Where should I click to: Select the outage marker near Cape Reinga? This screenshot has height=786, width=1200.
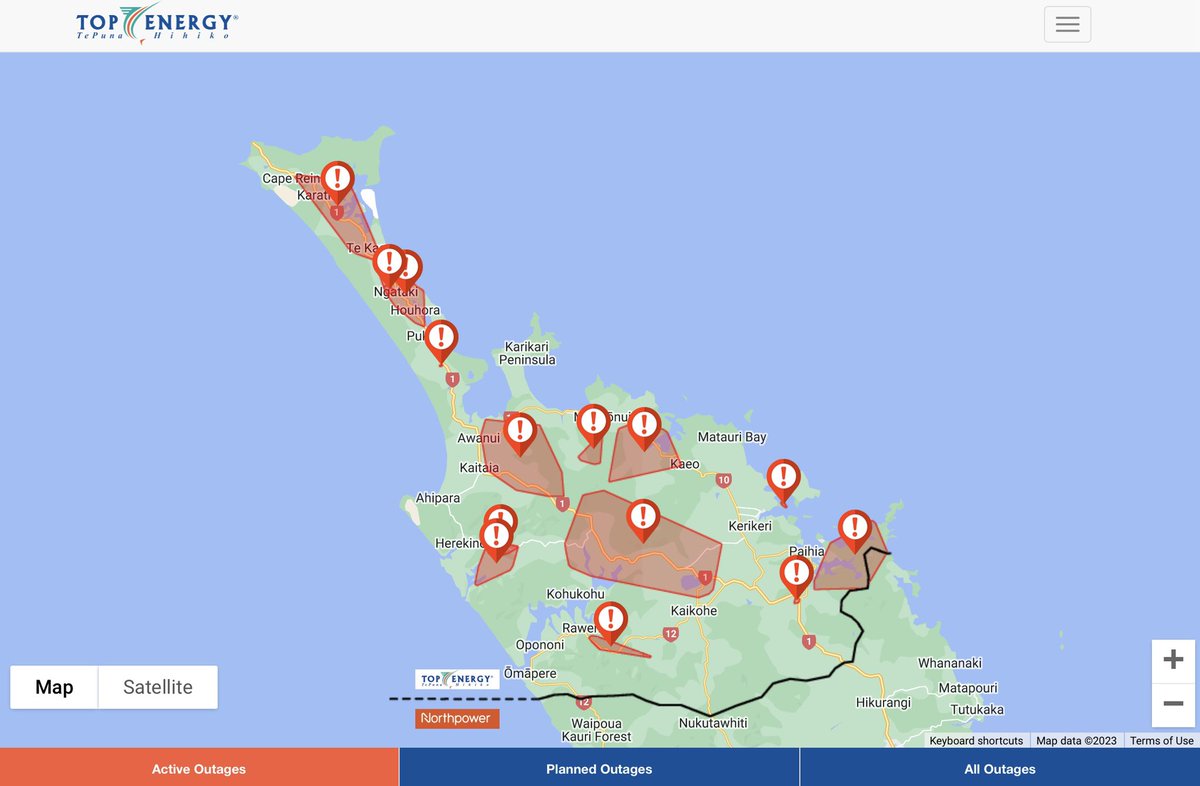pos(338,178)
